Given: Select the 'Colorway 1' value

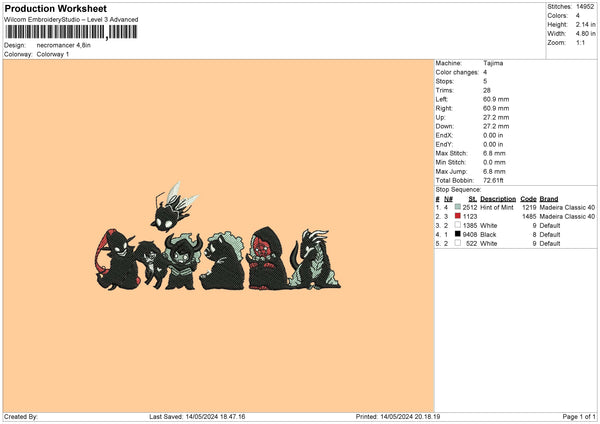Looking at the screenshot, I should point(53,54).
